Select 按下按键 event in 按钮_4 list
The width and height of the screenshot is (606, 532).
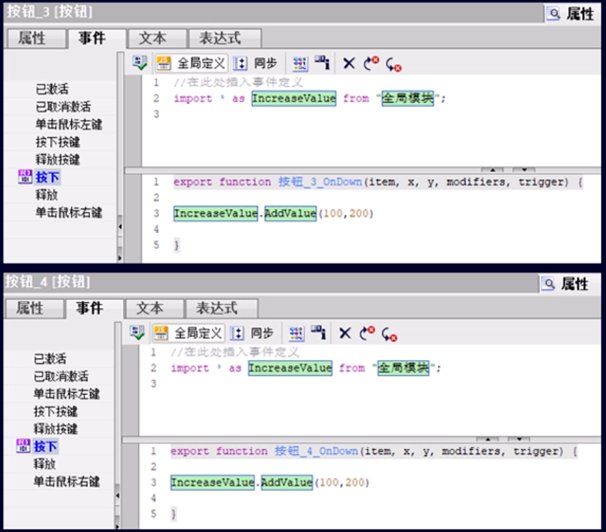pos(56,411)
